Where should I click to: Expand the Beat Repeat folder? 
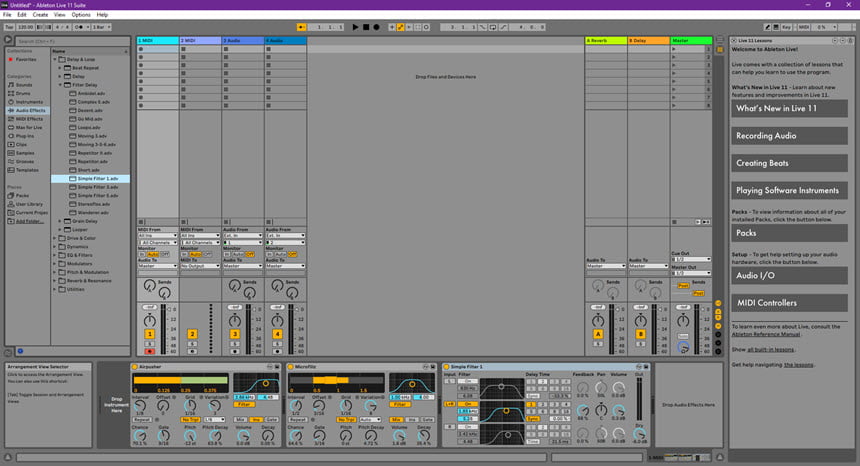click(60, 68)
